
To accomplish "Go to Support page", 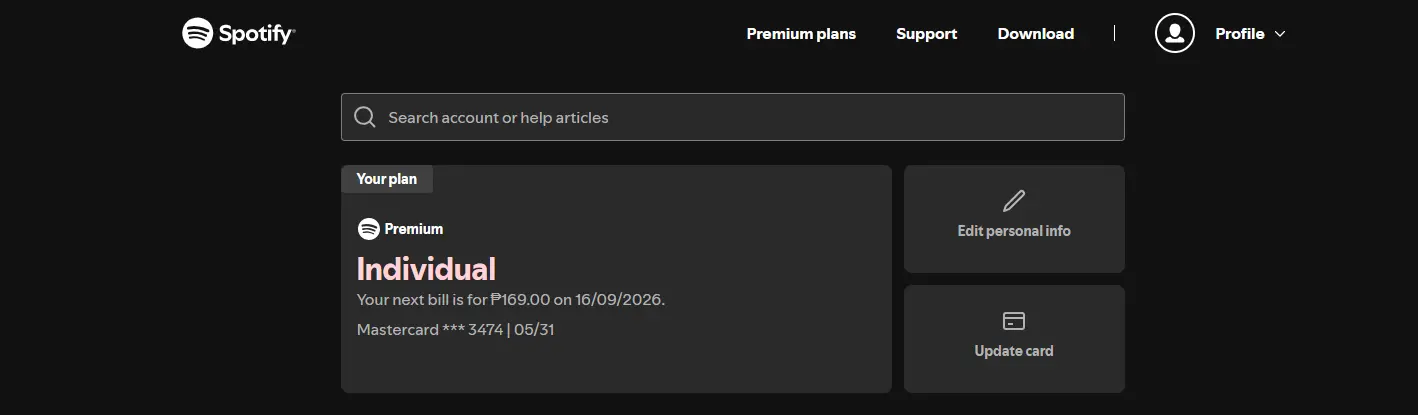I will (926, 34).
